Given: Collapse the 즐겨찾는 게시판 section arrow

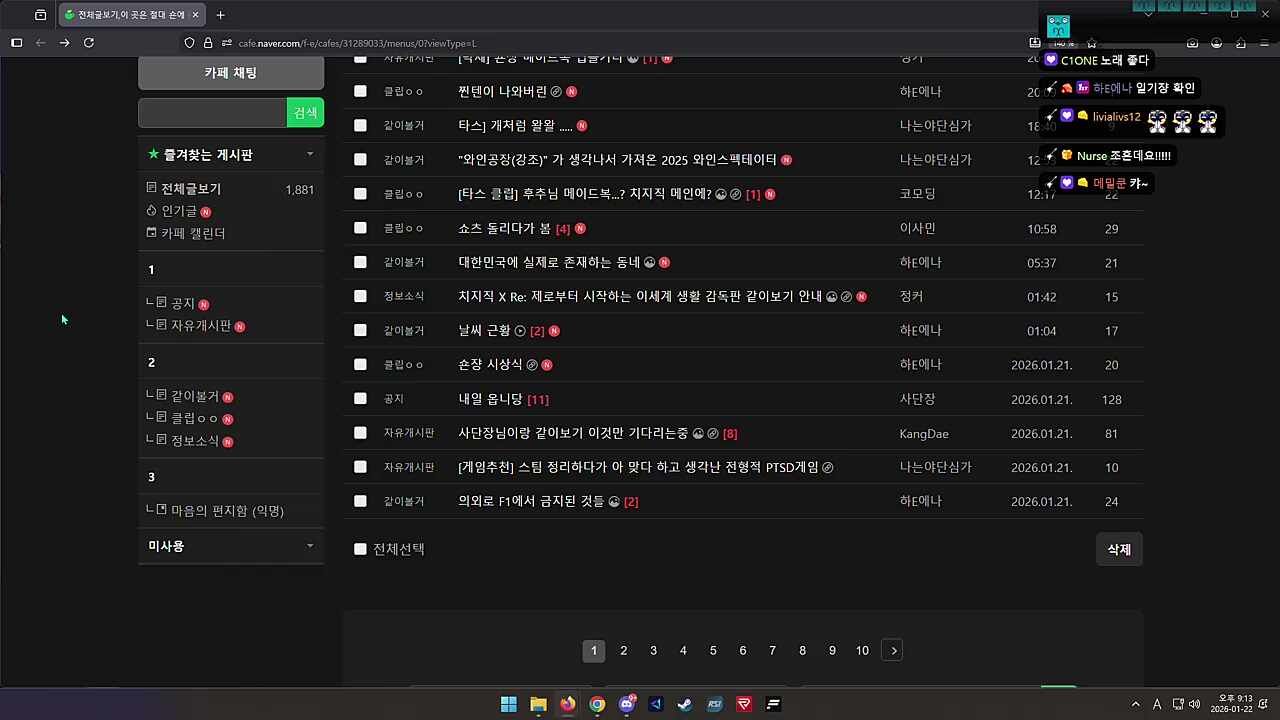Looking at the screenshot, I should tap(310, 154).
